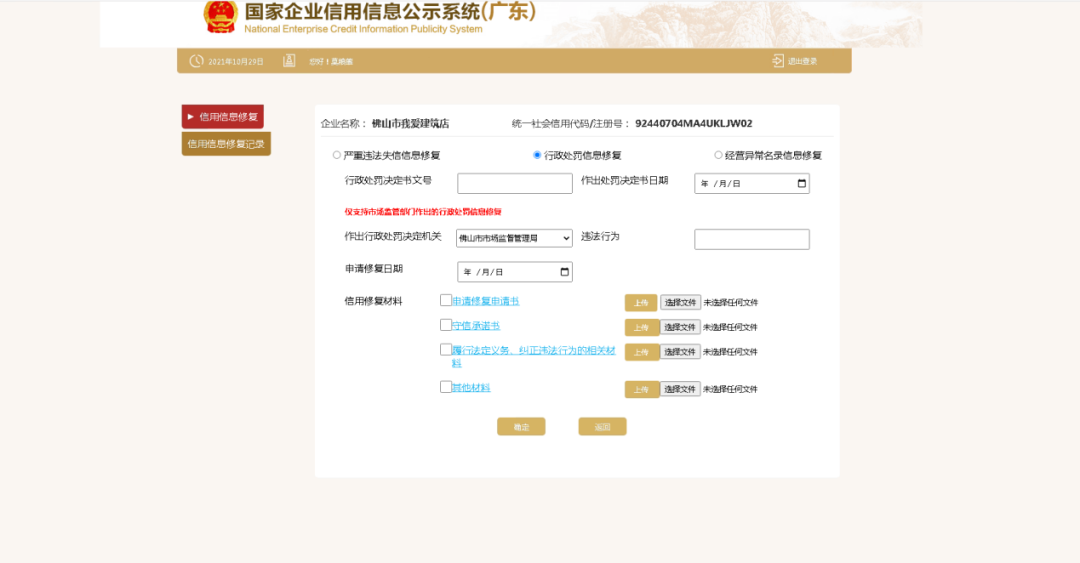Click 上传 button for 其他材料
Screen dimensions: 1080x563
coord(641,389)
